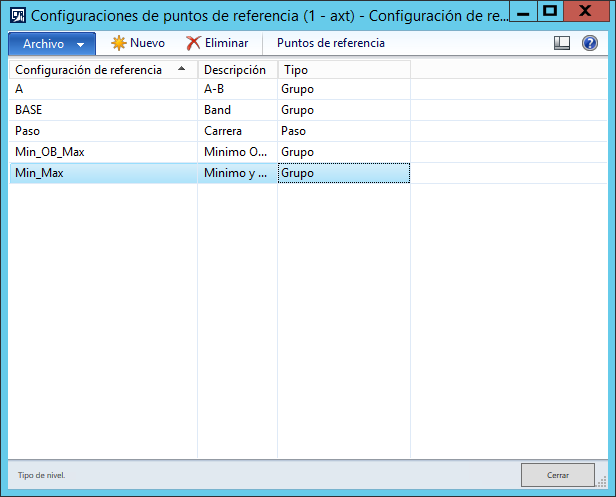Toggle the view layout icon

click(x=562, y=43)
